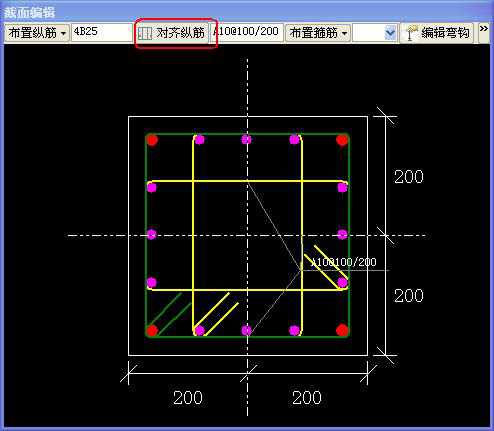The width and height of the screenshot is (494, 431).
Task: Click the A10@100/200 annotation in drawing
Action: click(x=344, y=262)
